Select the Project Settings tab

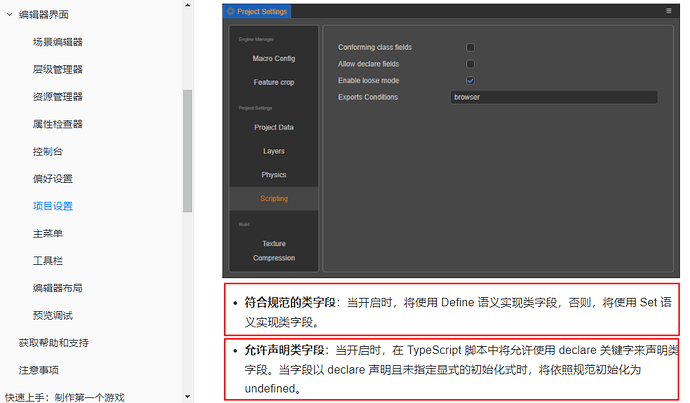(x=257, y=11)
